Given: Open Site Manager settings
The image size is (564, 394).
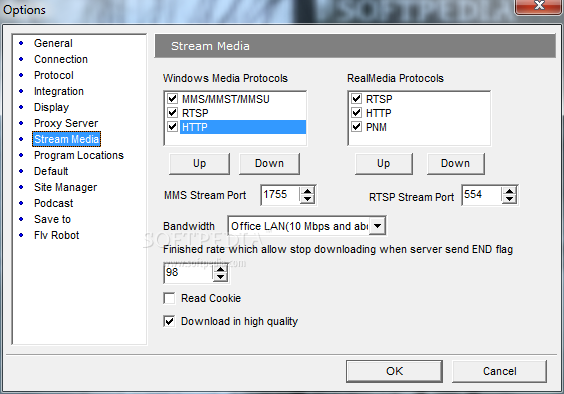Looking at the screenshot, I should 65,187.
